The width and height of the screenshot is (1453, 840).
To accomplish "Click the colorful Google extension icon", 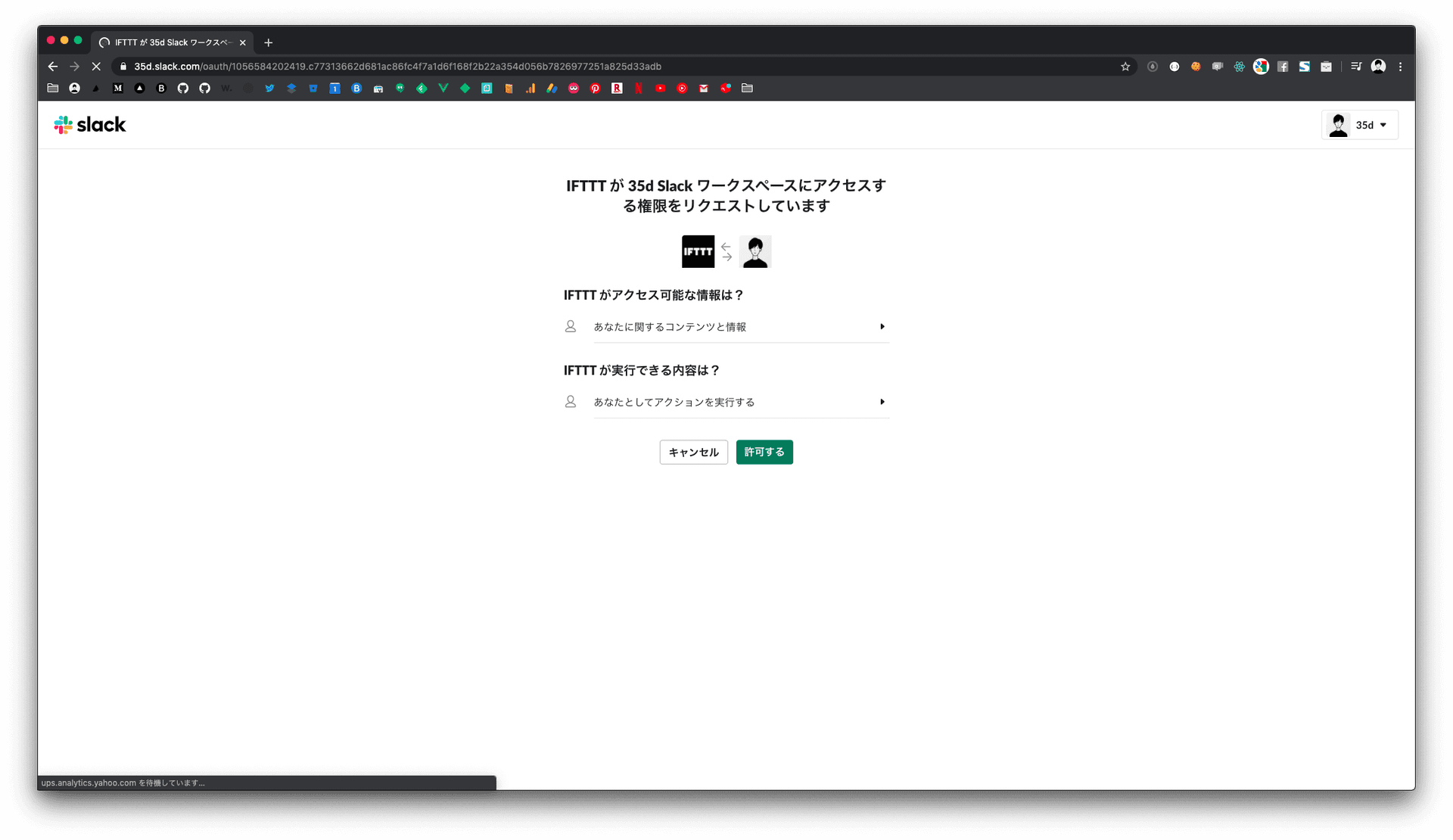I will (1261, 67).
